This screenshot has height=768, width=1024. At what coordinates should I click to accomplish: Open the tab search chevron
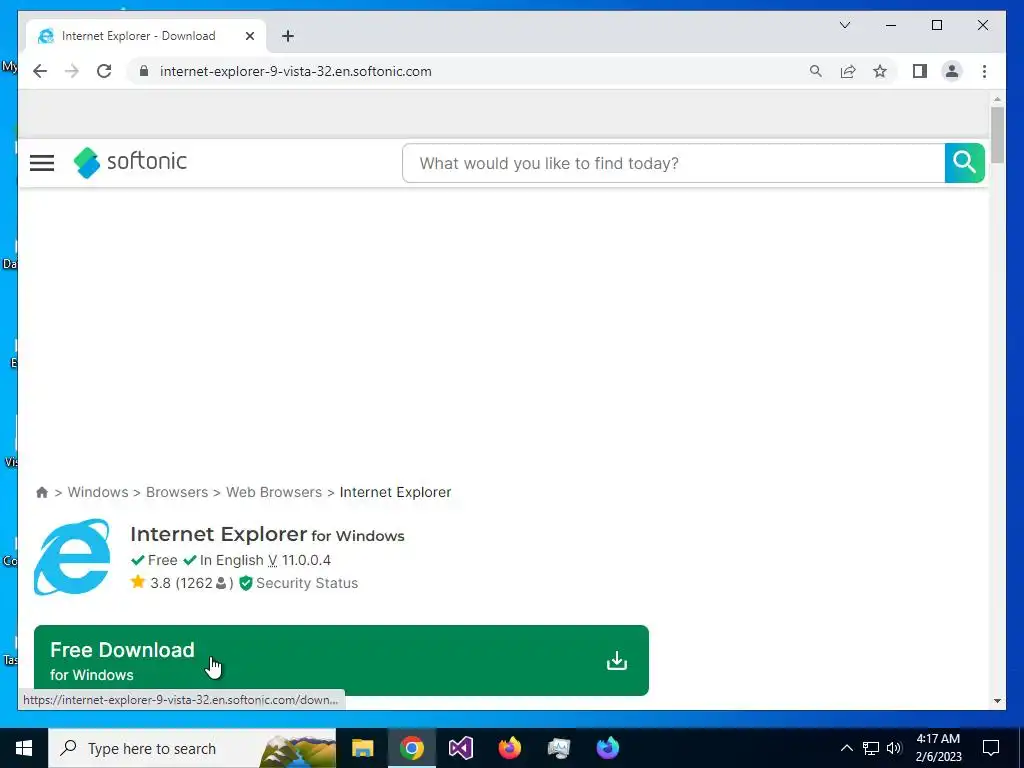(844, 25)
